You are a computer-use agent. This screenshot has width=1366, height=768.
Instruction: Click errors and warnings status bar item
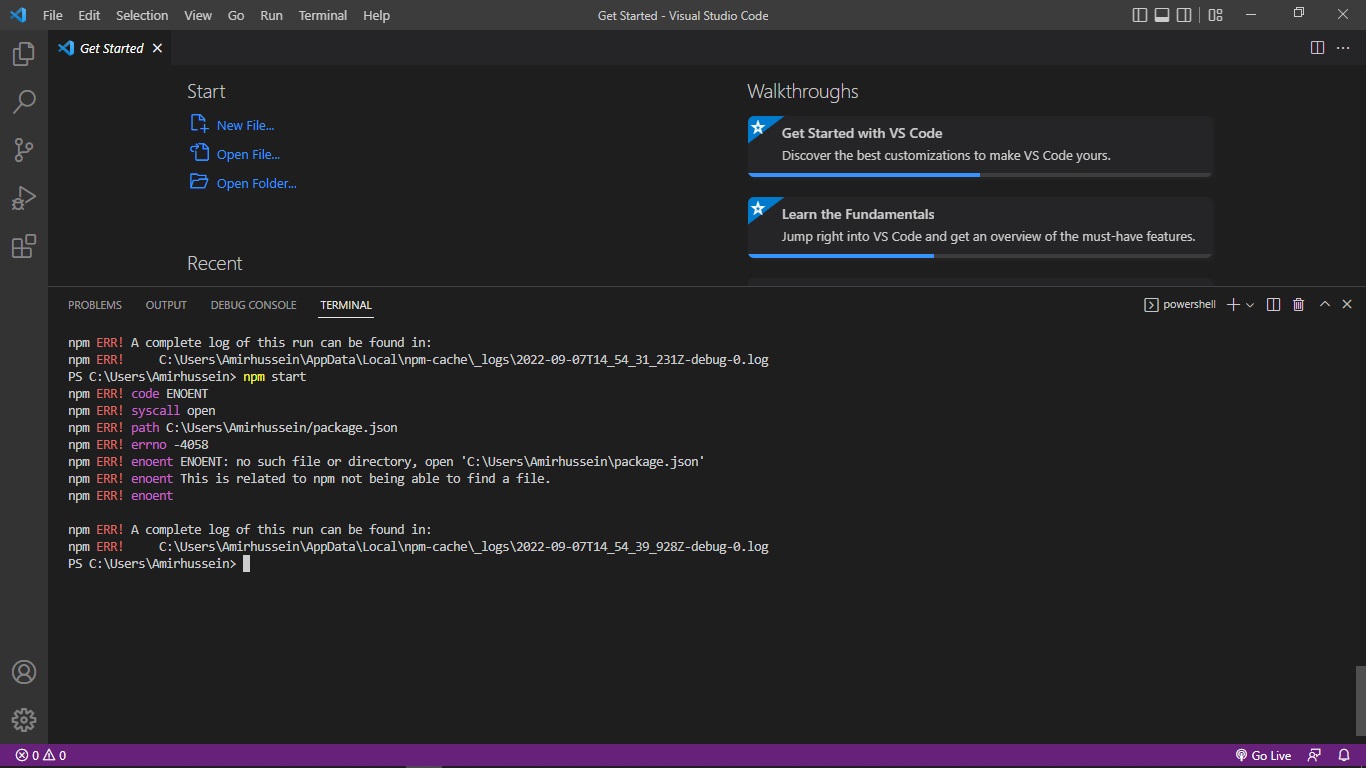41,756
